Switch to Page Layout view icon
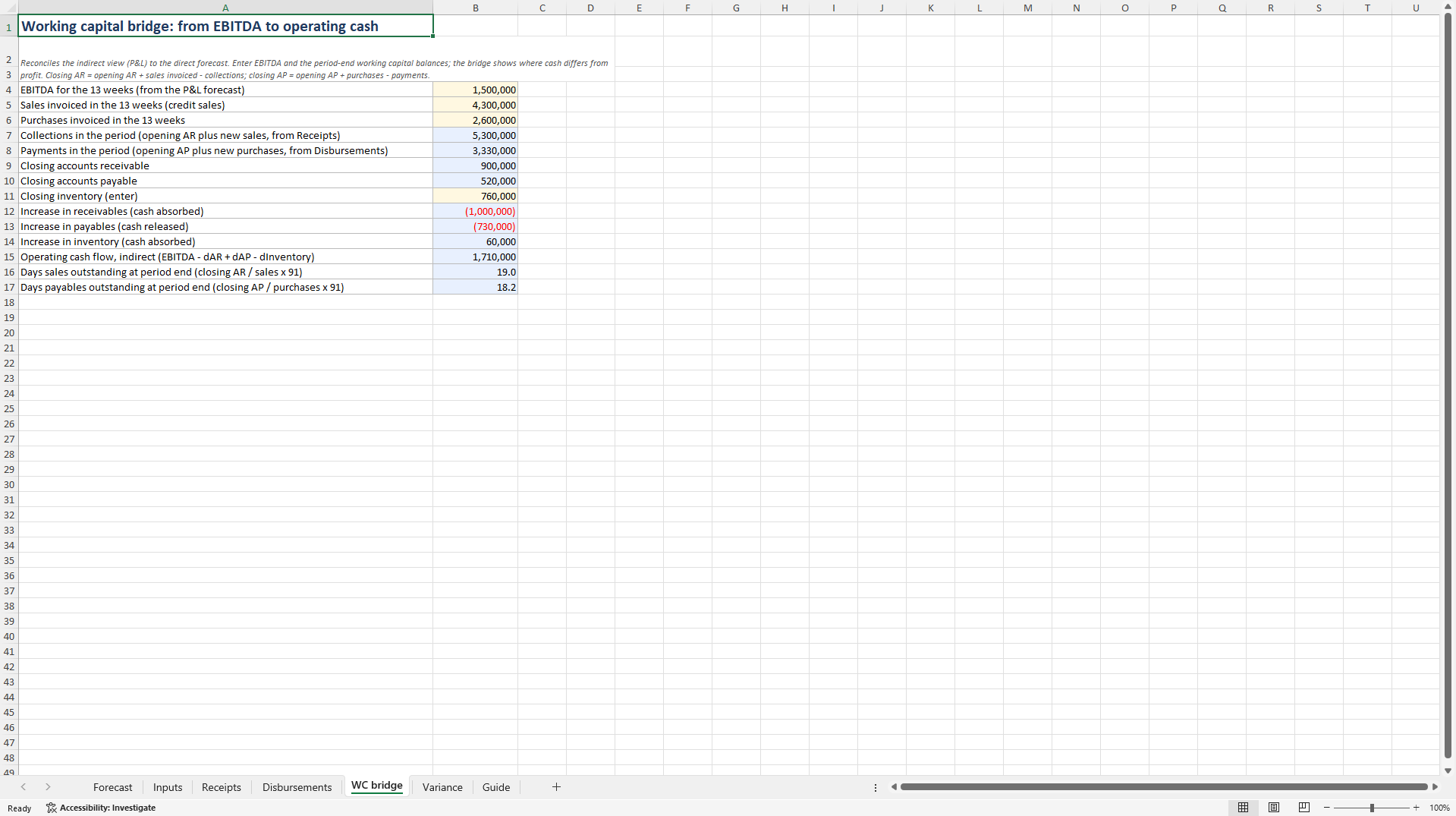Viewport: 1456px width, 816px height. (x=1274, y=808)
